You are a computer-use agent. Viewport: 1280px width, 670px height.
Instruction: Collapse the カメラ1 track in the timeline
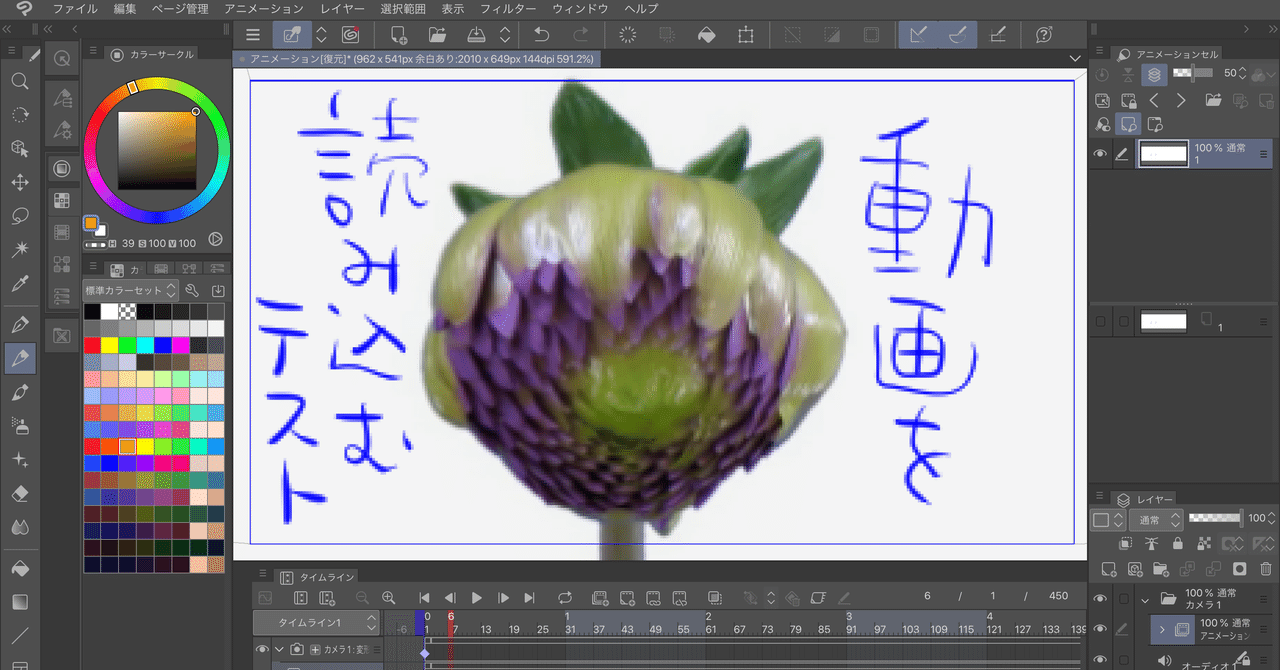(x=280, y=647)
